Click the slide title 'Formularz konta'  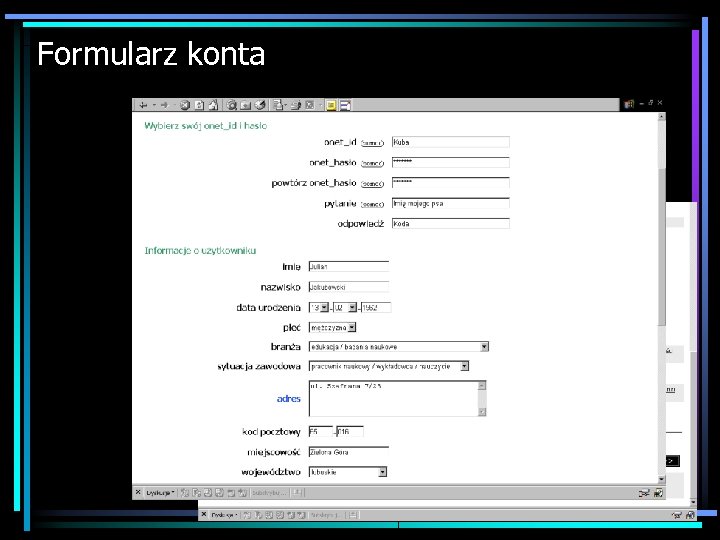coord(151,54)
